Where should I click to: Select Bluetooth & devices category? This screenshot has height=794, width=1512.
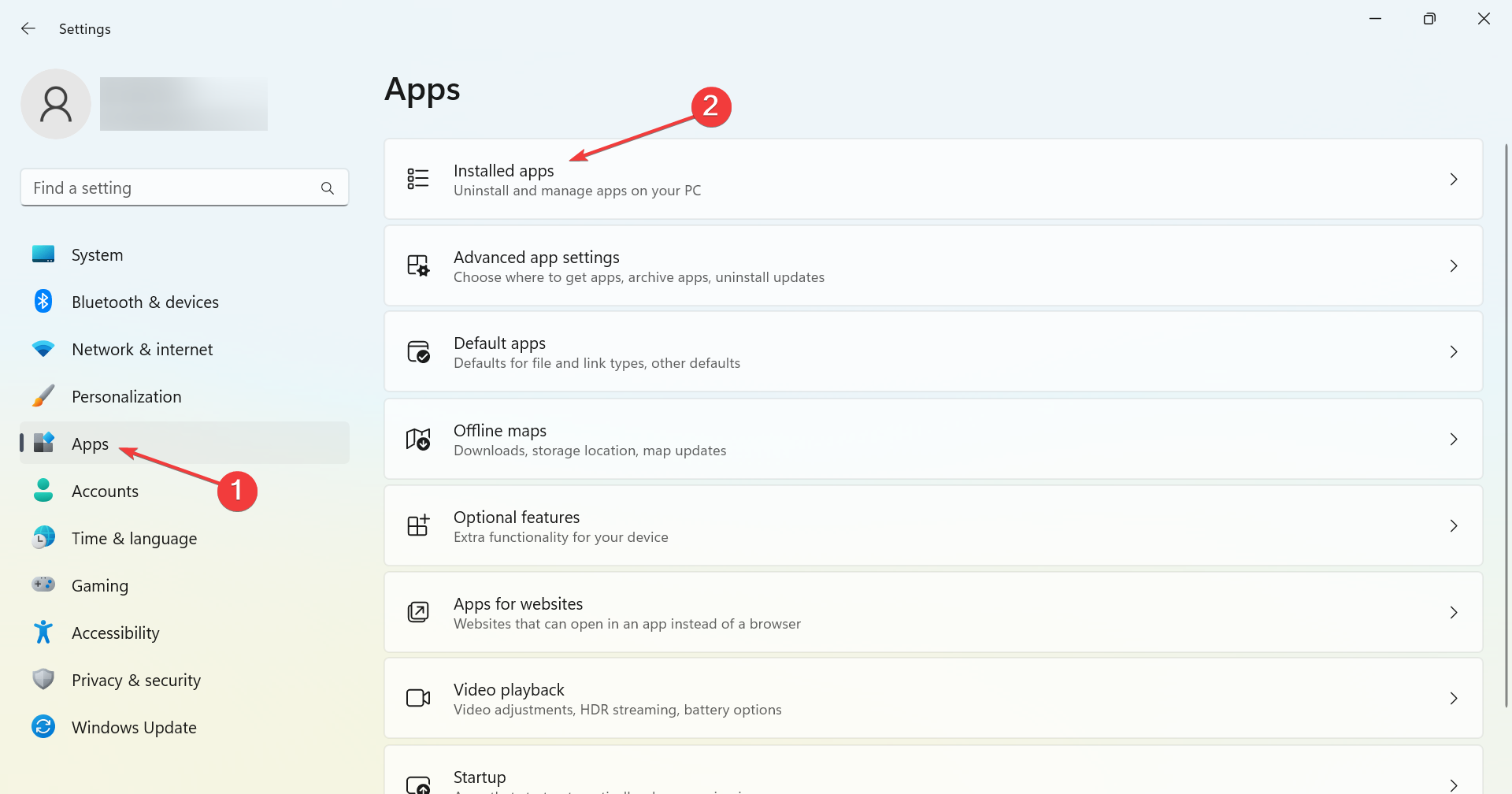tap(184, 302)
